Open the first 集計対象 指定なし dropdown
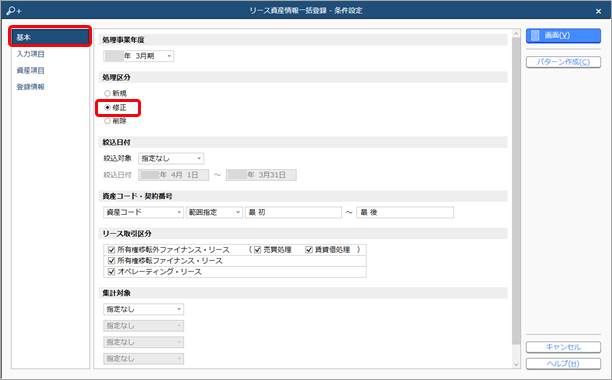 click(x=143, y=309)
